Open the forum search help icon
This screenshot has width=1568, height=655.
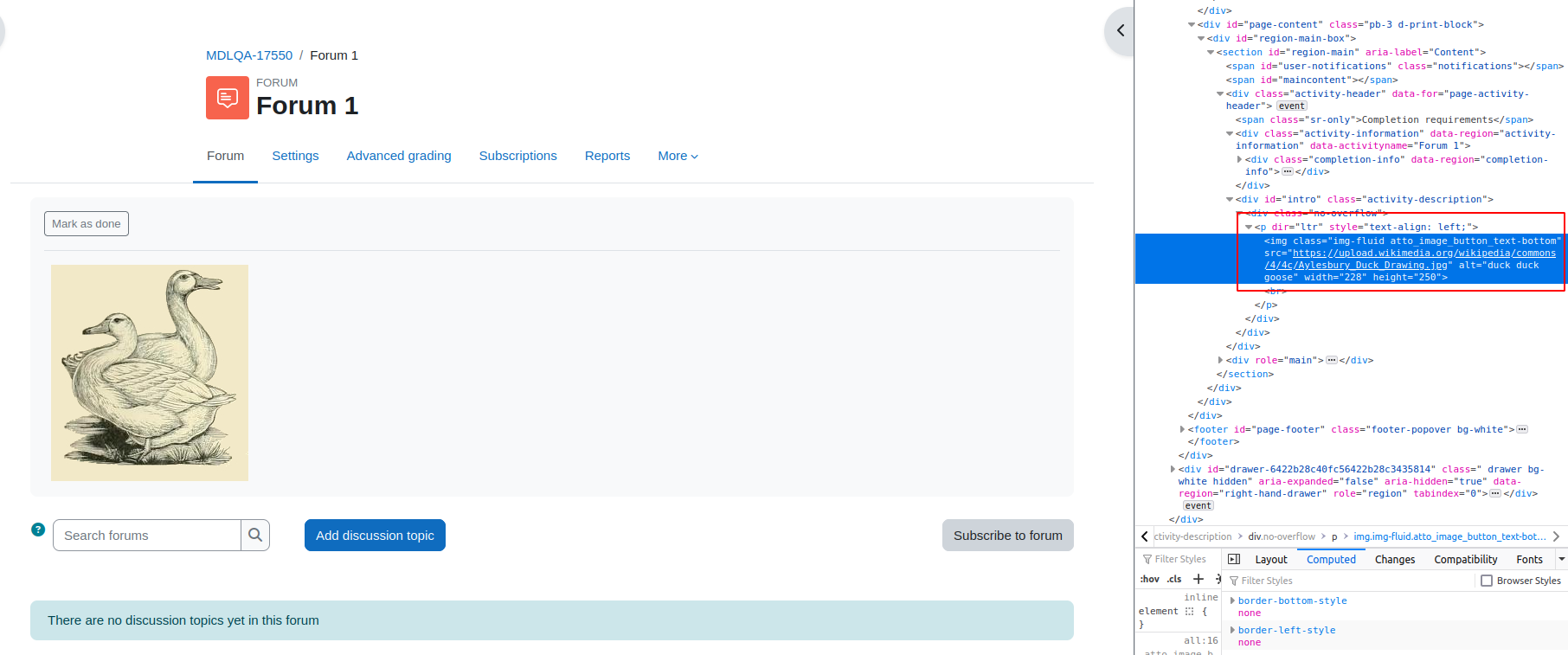38,530
